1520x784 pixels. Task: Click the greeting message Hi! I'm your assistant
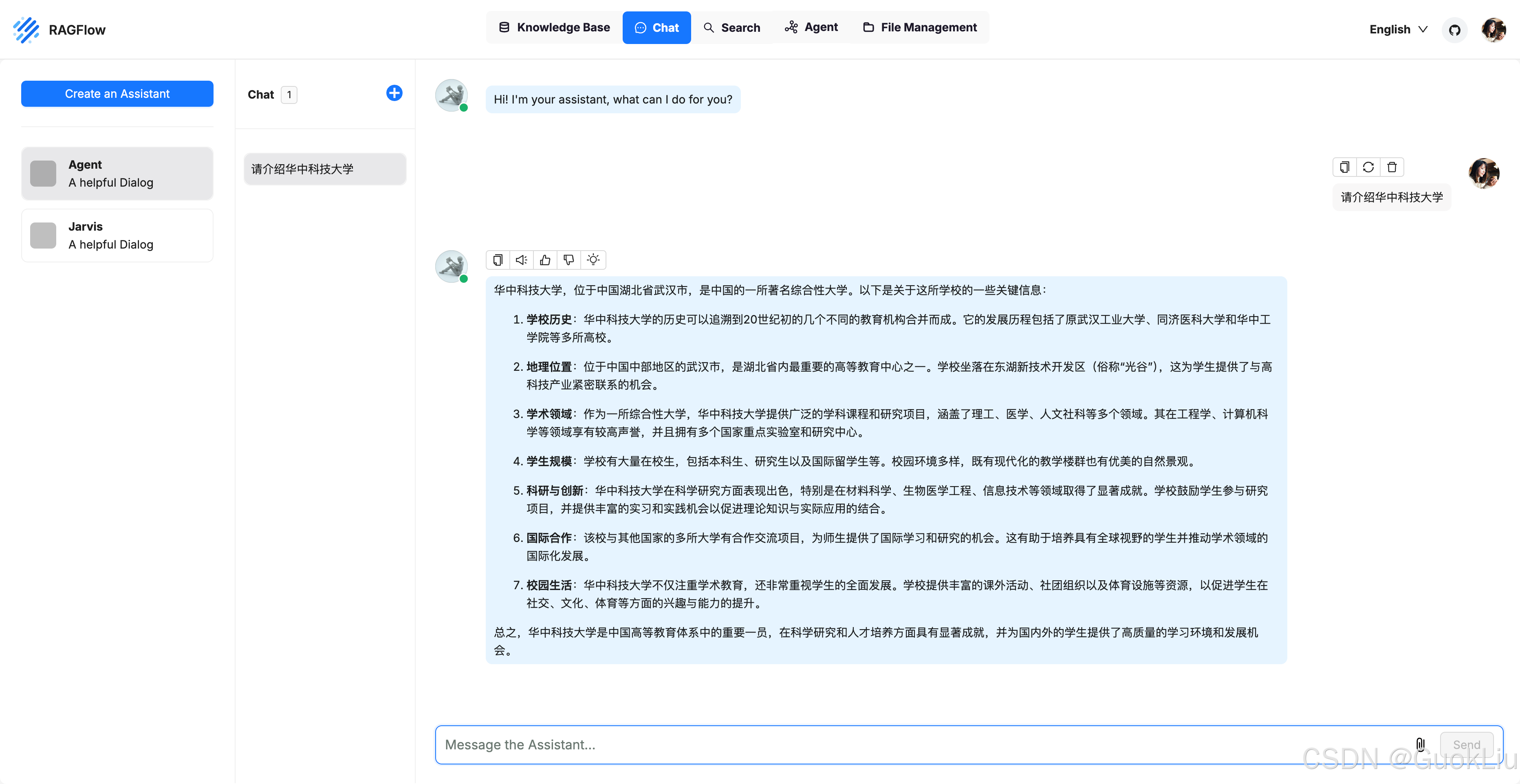click(613, 99)
